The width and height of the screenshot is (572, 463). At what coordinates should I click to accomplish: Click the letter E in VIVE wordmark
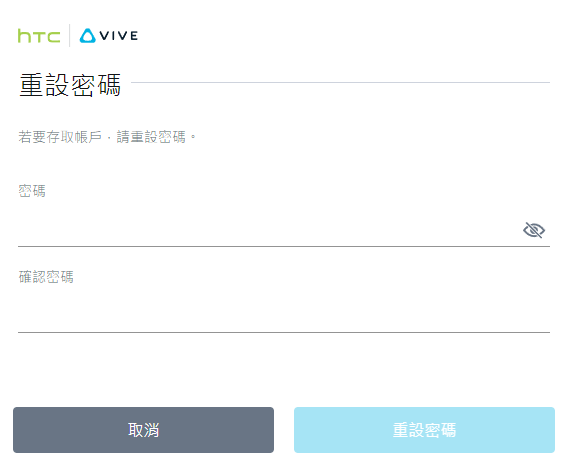pos(134,36)
